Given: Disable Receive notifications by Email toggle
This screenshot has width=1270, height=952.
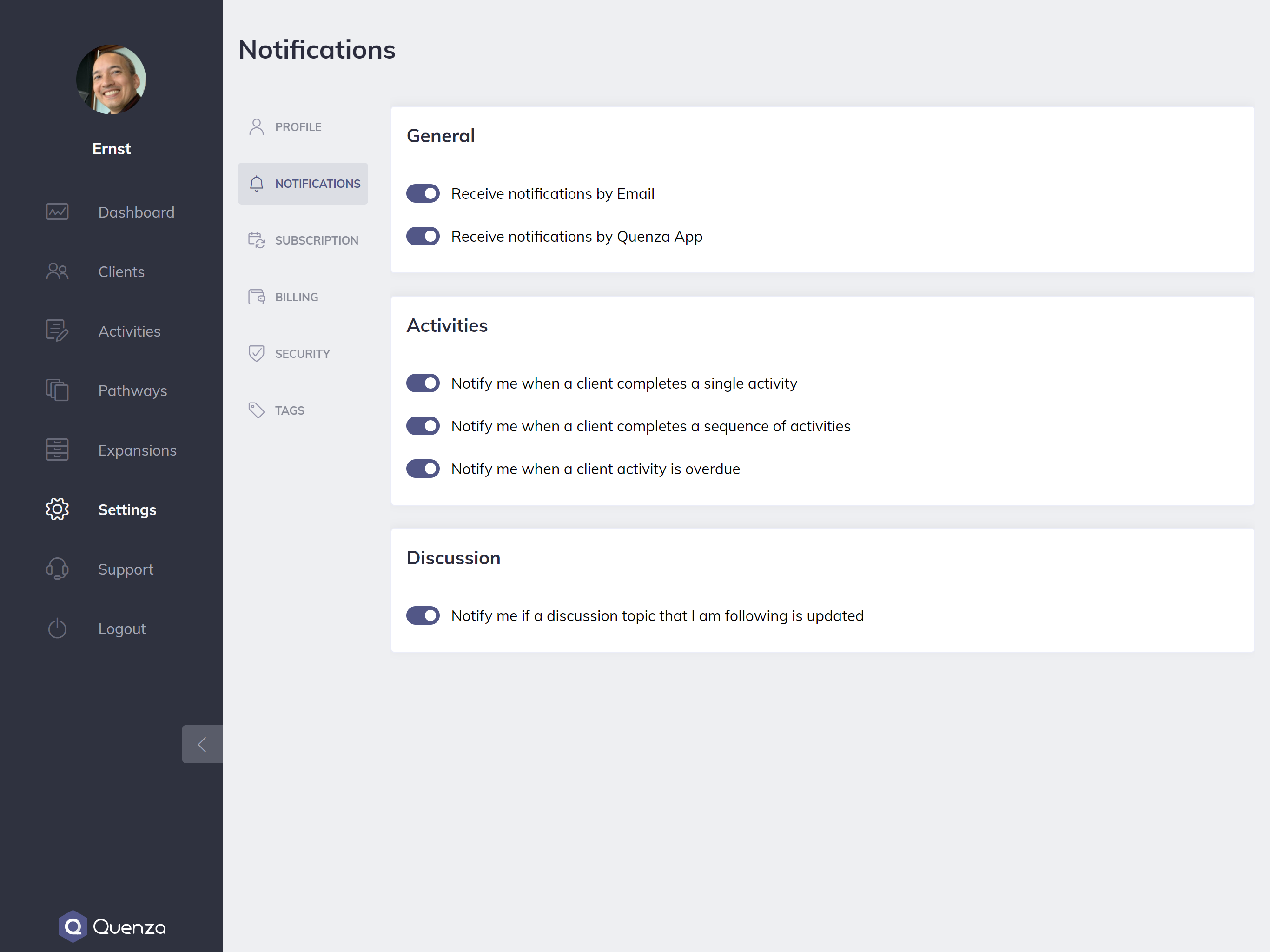Looking at the screenshot, I should click(x=423, y=193).
